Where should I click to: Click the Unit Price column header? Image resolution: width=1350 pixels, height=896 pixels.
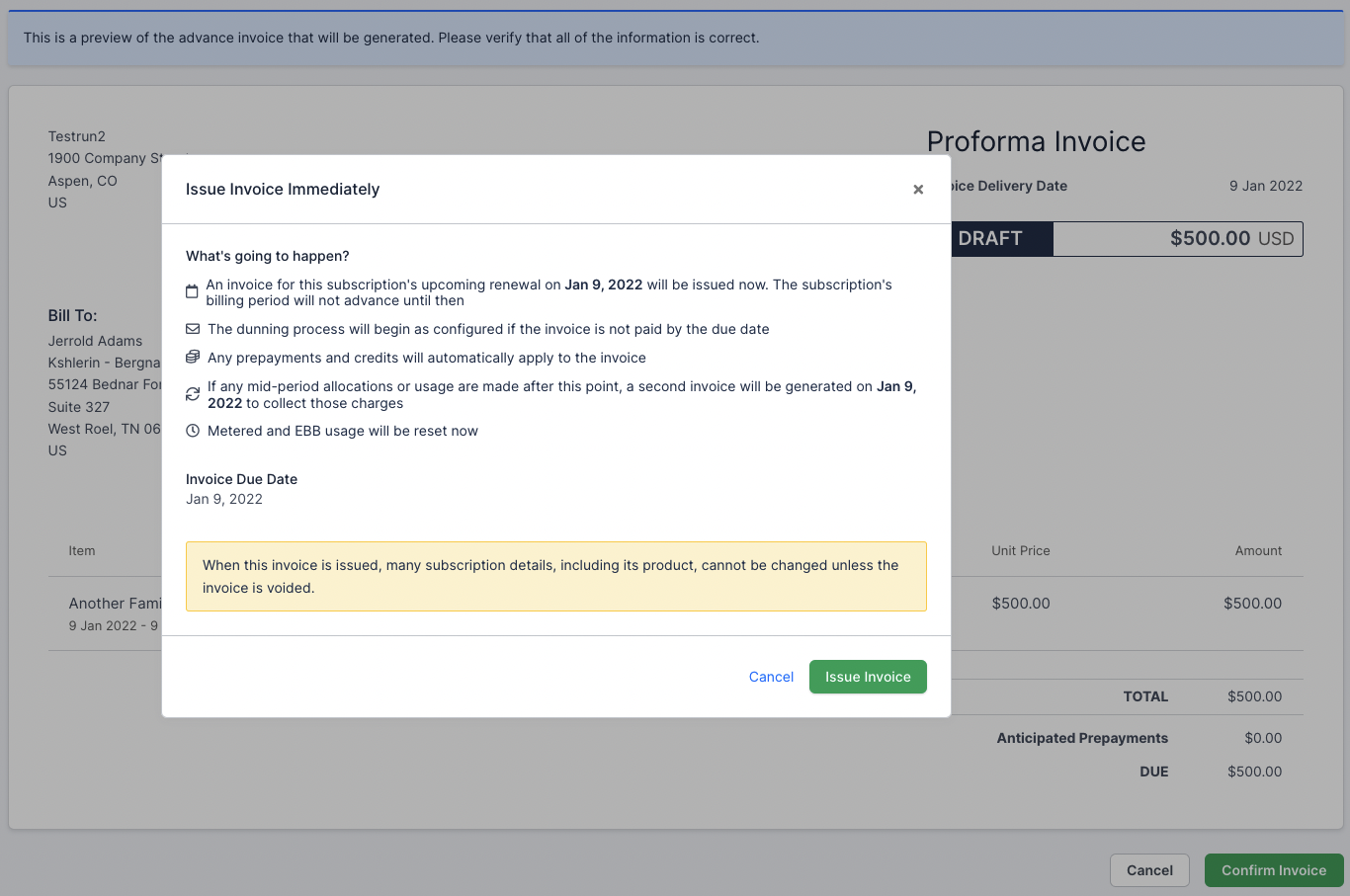[1020, 550]
